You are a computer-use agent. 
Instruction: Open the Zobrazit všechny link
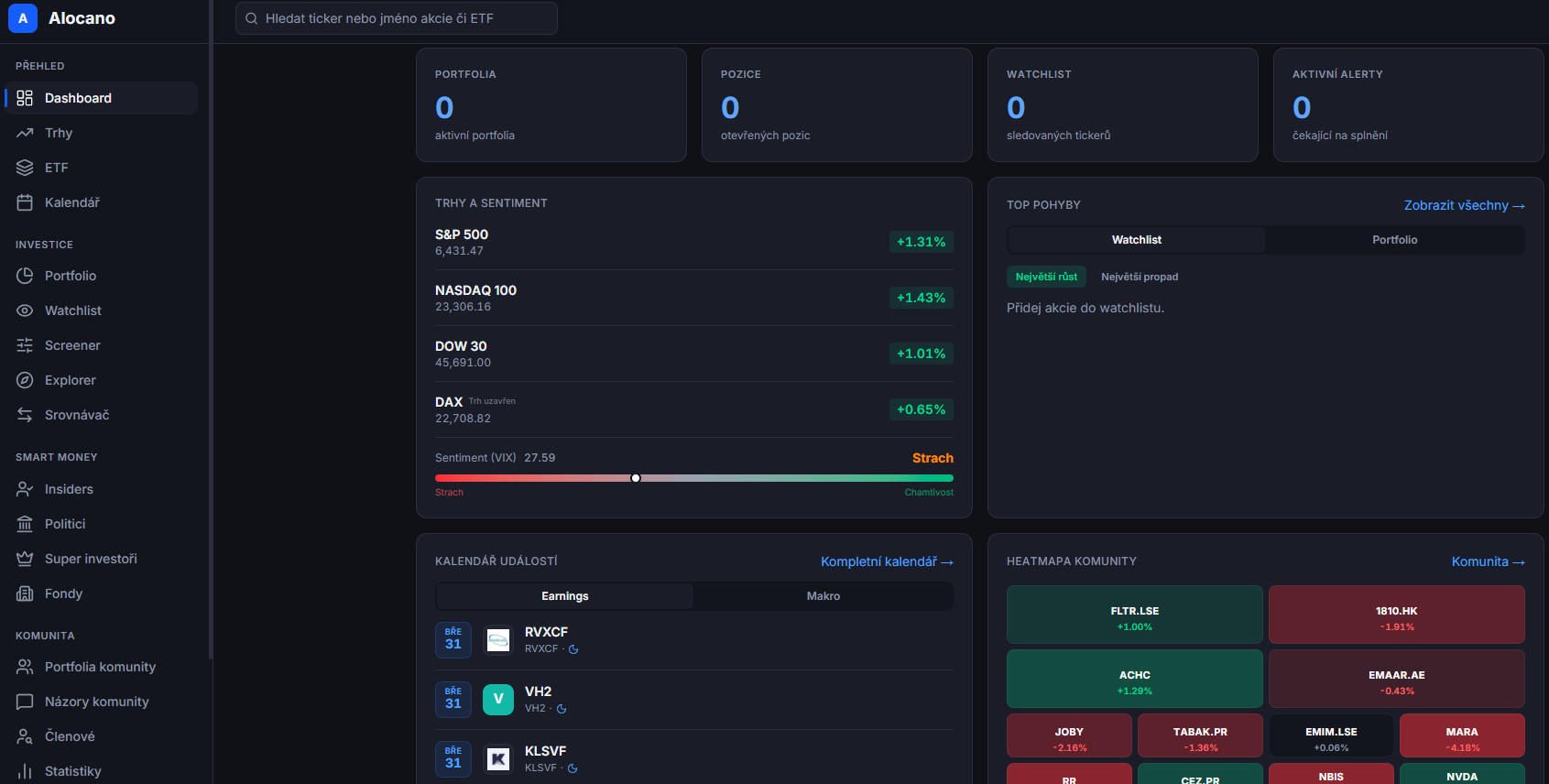coord(1464,205)
